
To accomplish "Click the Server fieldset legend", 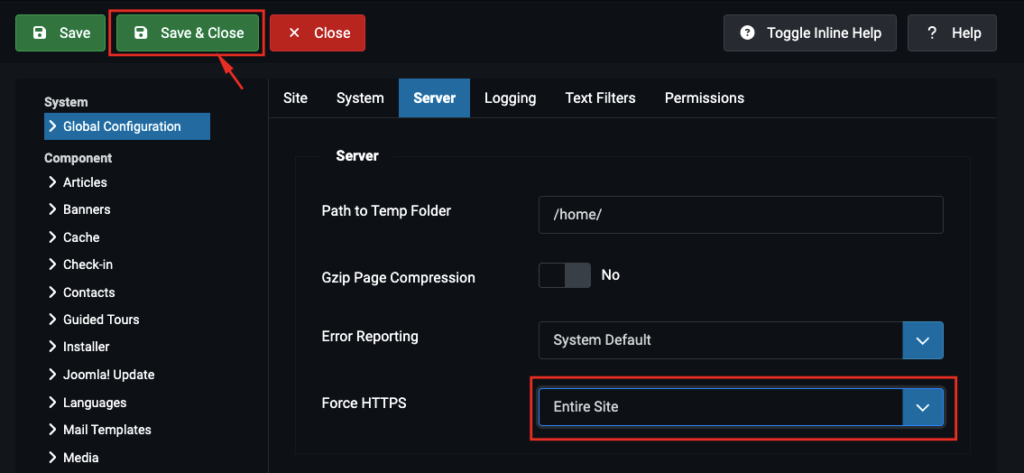I will (x=357, y=155).
